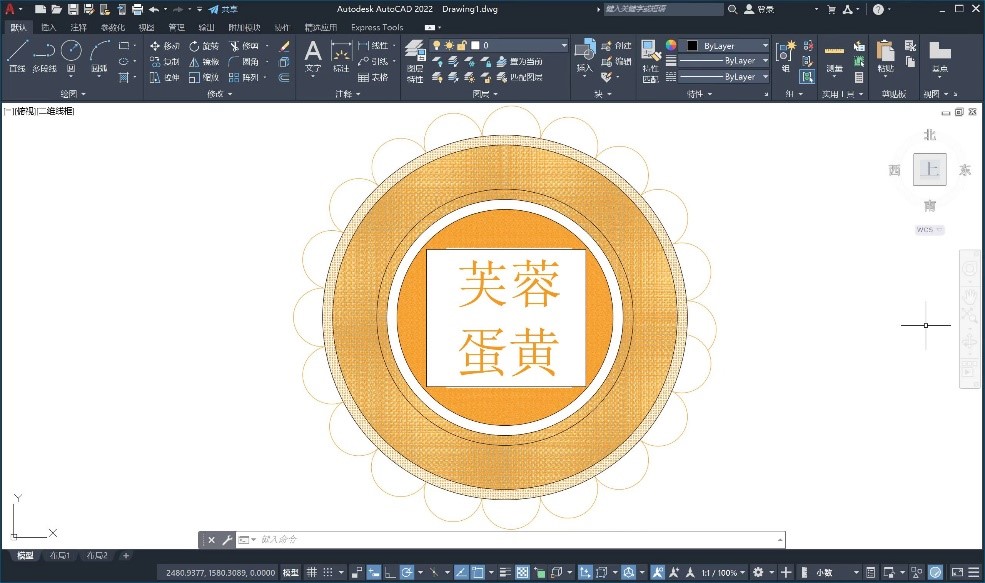Toggle the drawing grid display in status bar
The width and height of the screenshot is (985, 583).
pos(312,572)
